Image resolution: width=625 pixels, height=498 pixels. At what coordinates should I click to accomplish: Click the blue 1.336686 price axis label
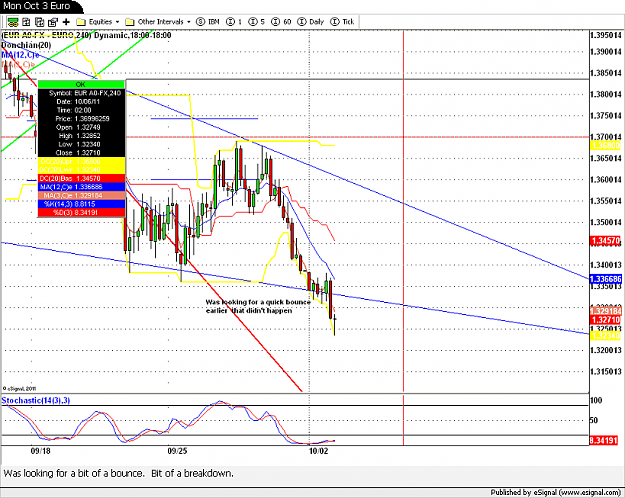pyautogui.click(x=605, y=279)
